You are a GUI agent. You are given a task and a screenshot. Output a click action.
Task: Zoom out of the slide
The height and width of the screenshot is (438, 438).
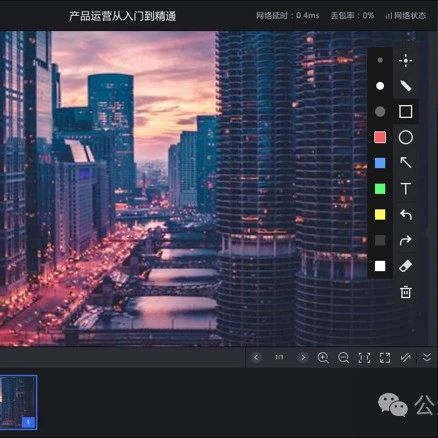(x=343, y=358)
